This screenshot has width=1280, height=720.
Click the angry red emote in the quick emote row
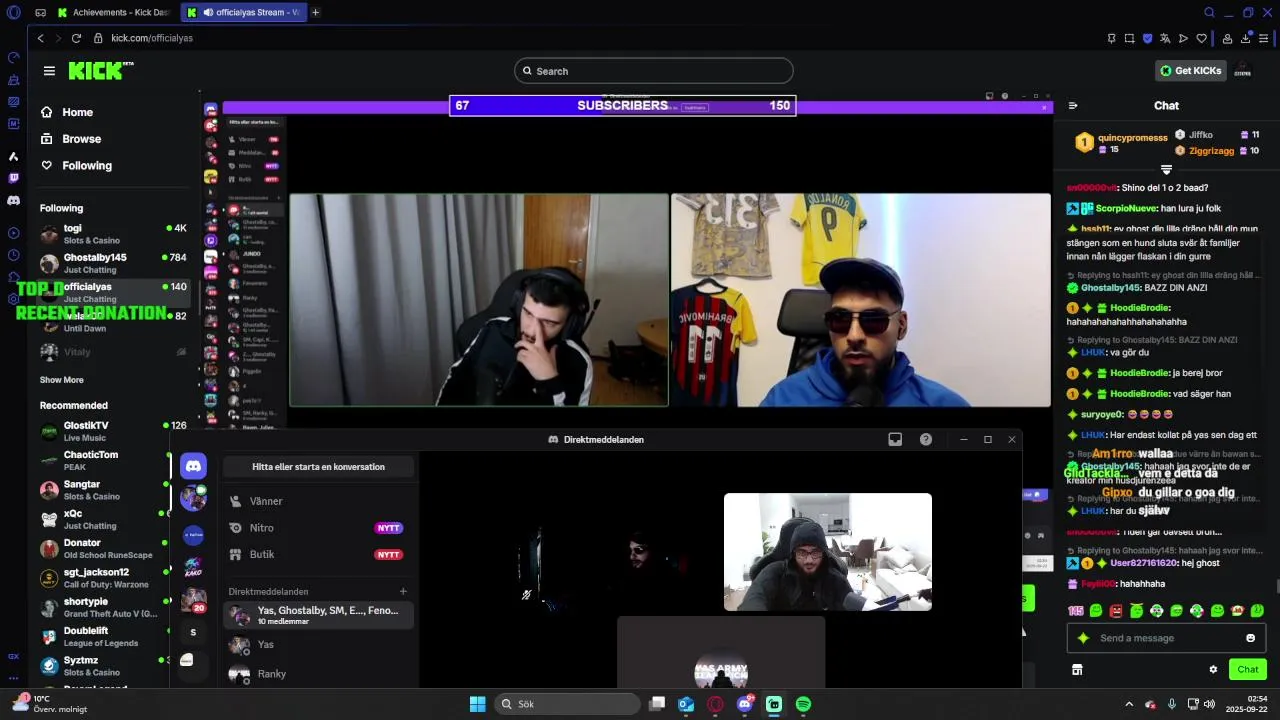click(x=1116, y=610)
